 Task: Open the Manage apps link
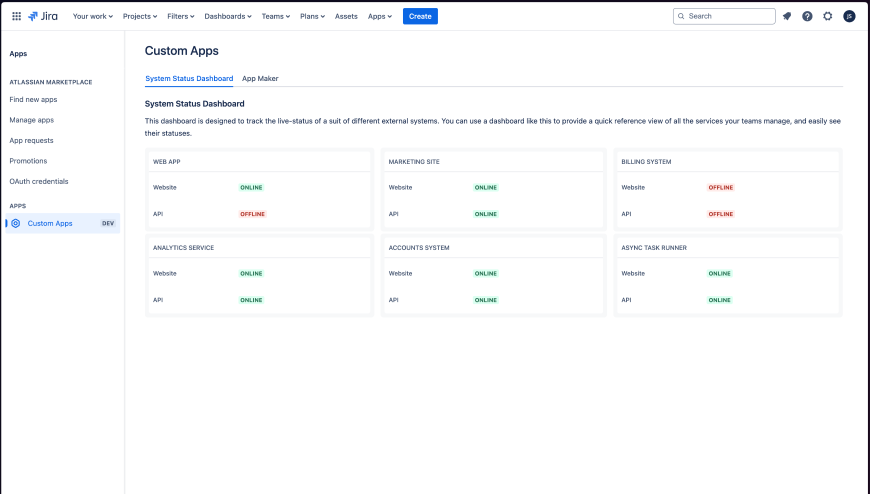[31, 120]
